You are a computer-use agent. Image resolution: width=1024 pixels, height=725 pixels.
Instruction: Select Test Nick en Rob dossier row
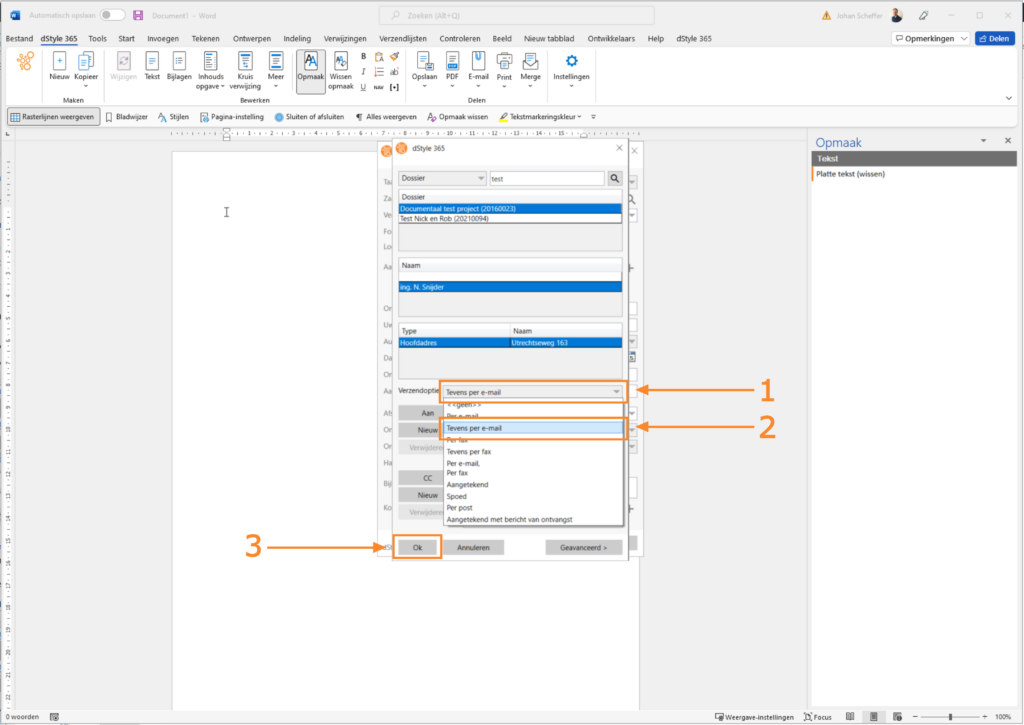510,219
